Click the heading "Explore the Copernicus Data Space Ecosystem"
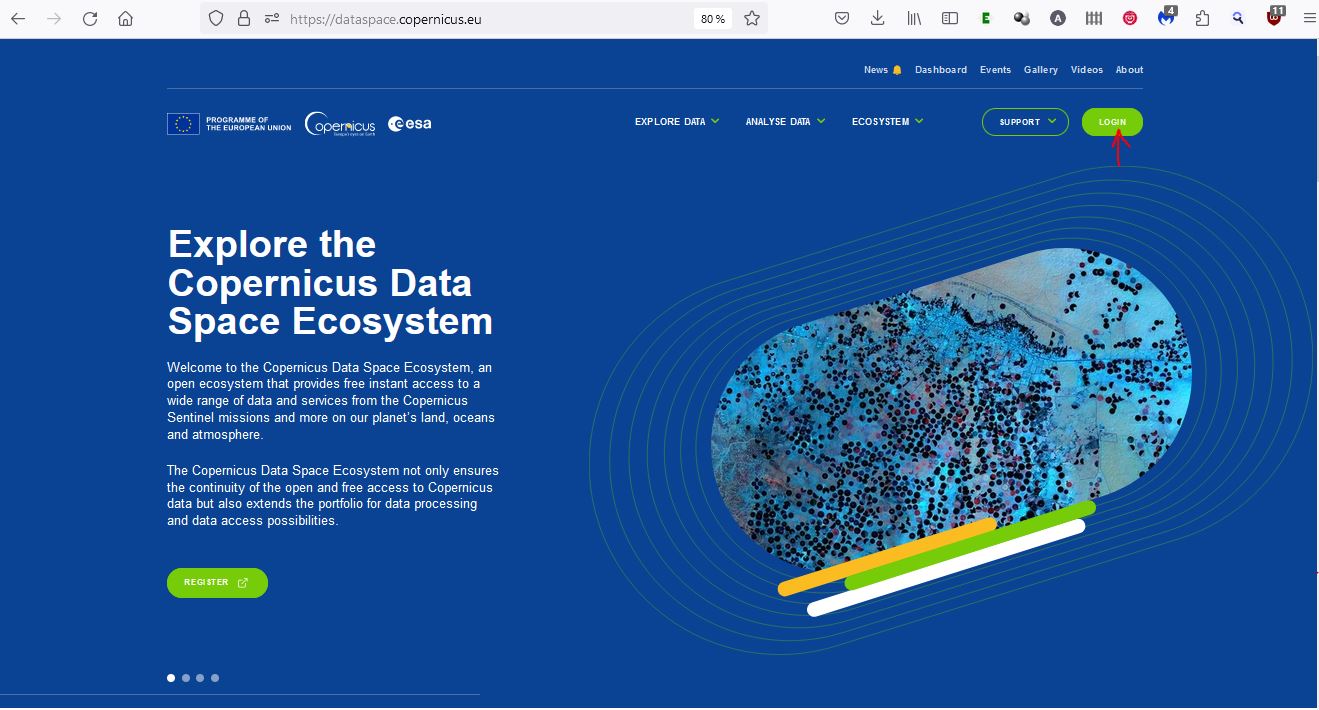This screenshot has height=710, width=1319. (x=330, y=283)
